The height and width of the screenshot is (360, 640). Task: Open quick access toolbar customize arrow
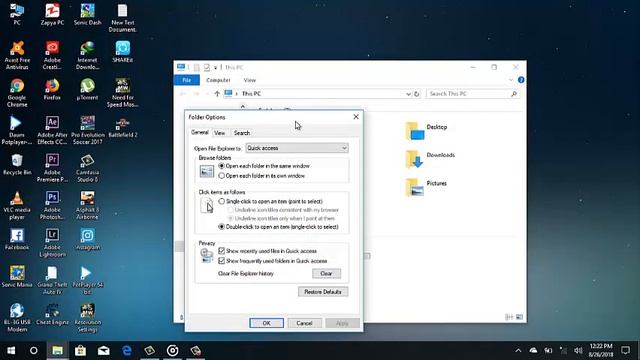coord(216,67)
